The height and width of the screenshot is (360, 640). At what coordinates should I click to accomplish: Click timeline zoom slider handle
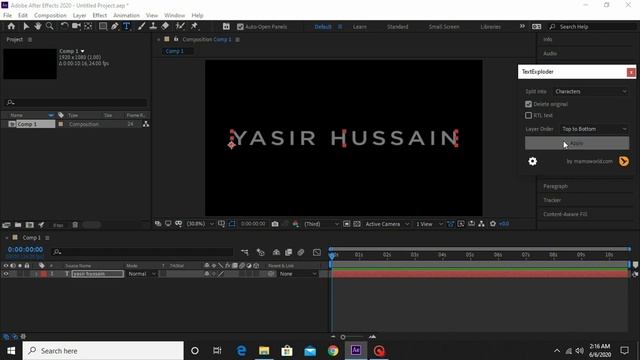(x=343, y=337)
